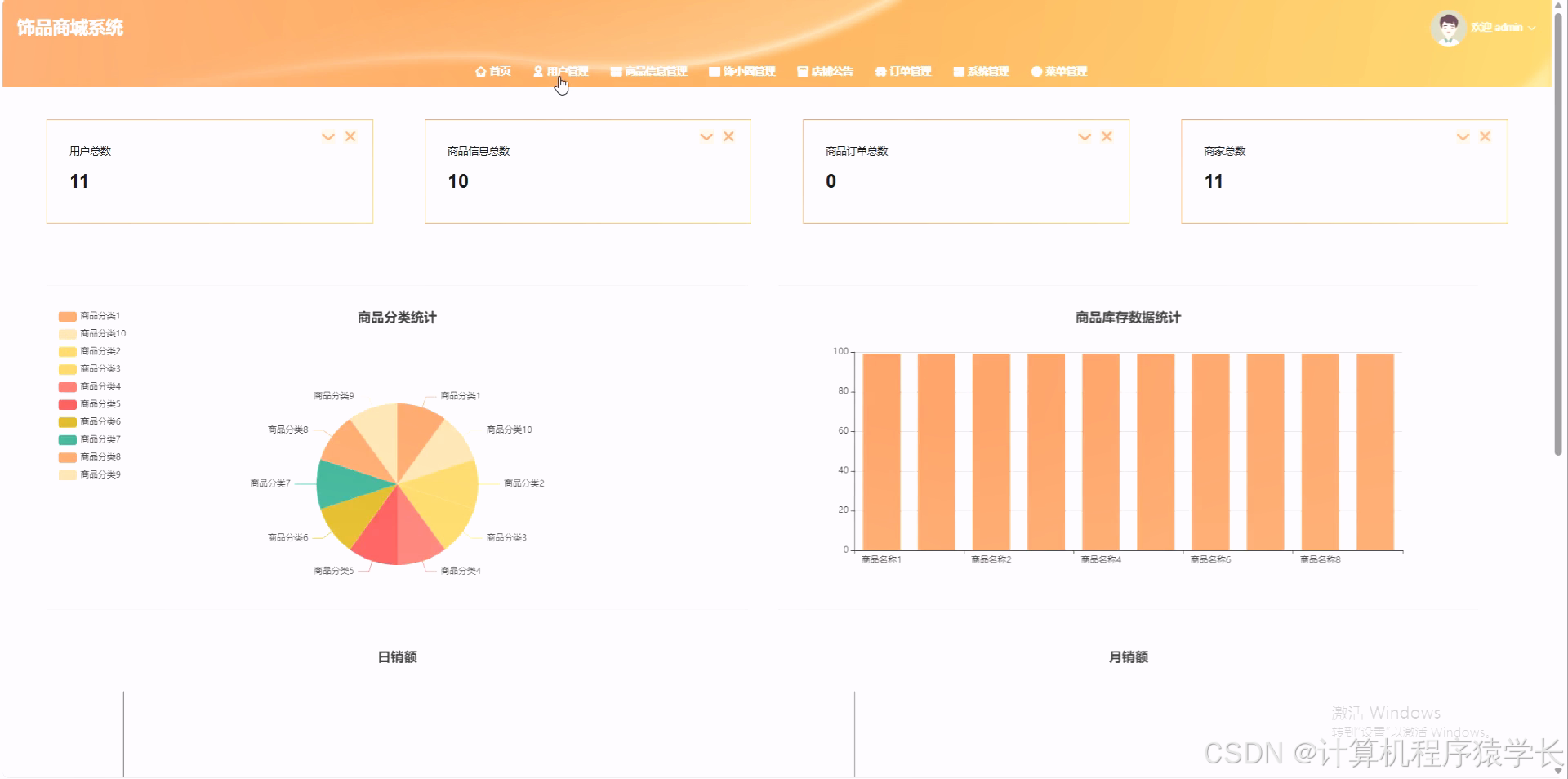
Task: Click the round icon of 菜单管理
Action: pyautogui.click(x=1036, y=72)
